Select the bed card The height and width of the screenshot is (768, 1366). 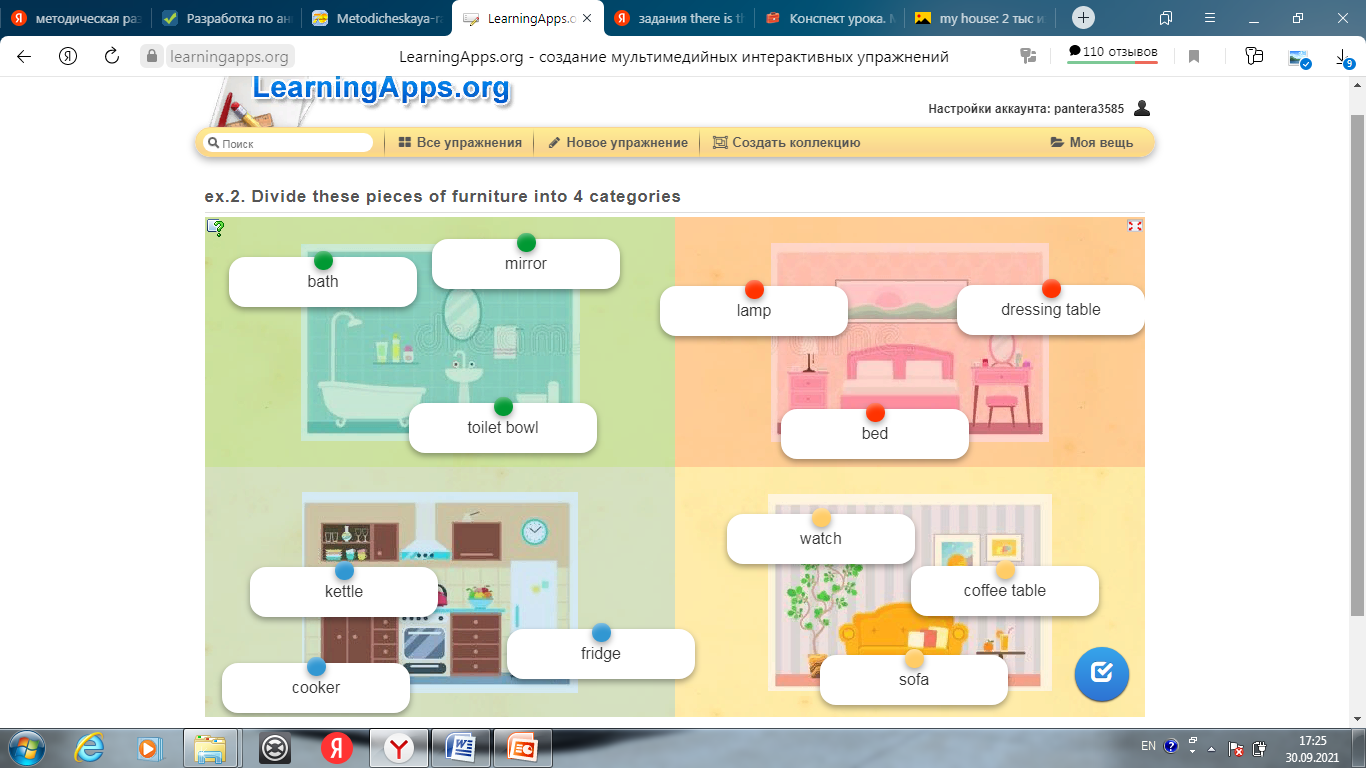(875, 434)
